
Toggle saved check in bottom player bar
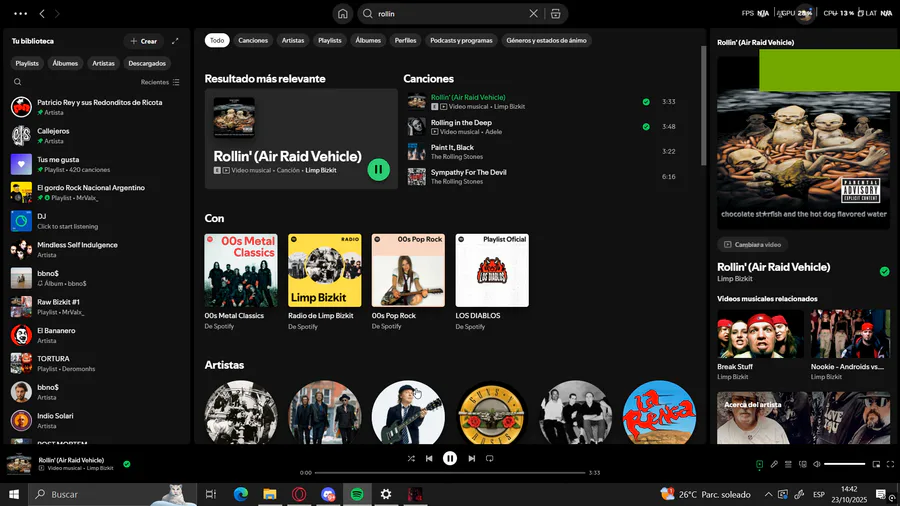tap(127, 464)
